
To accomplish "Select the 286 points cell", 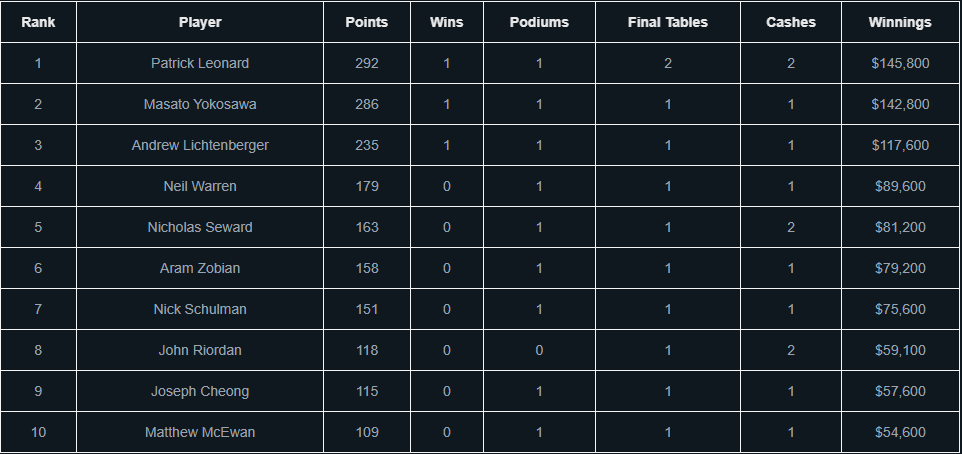I will (x=367, y=104).
